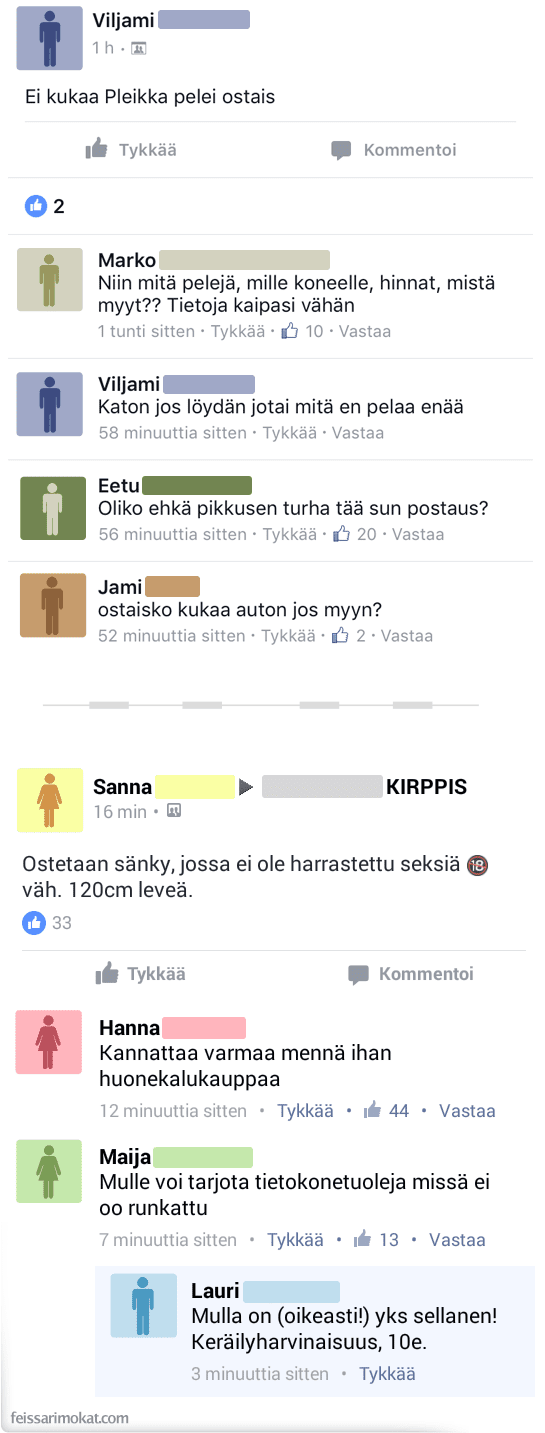Click the friends audience icon under Viljami's name
The image size is (545, 1433).
[138, 48]
